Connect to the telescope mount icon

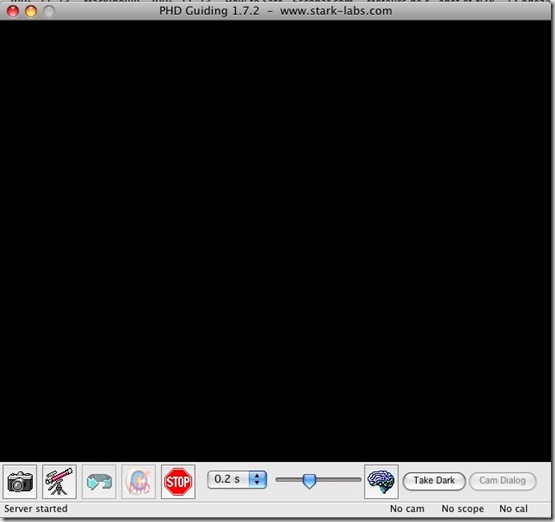pyautogui.click(x=59, y=481)
